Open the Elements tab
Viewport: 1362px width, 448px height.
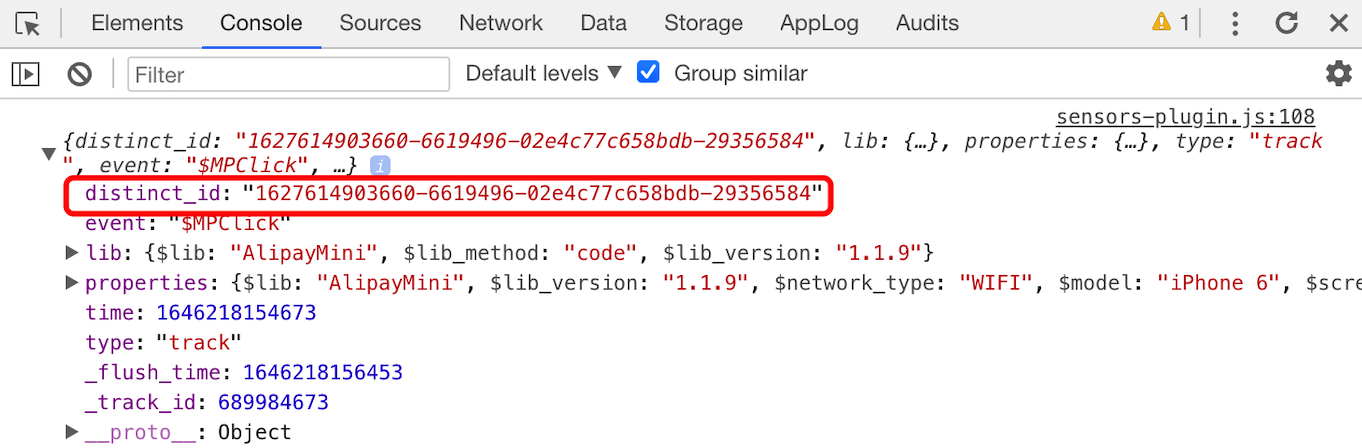click(137, 23)
